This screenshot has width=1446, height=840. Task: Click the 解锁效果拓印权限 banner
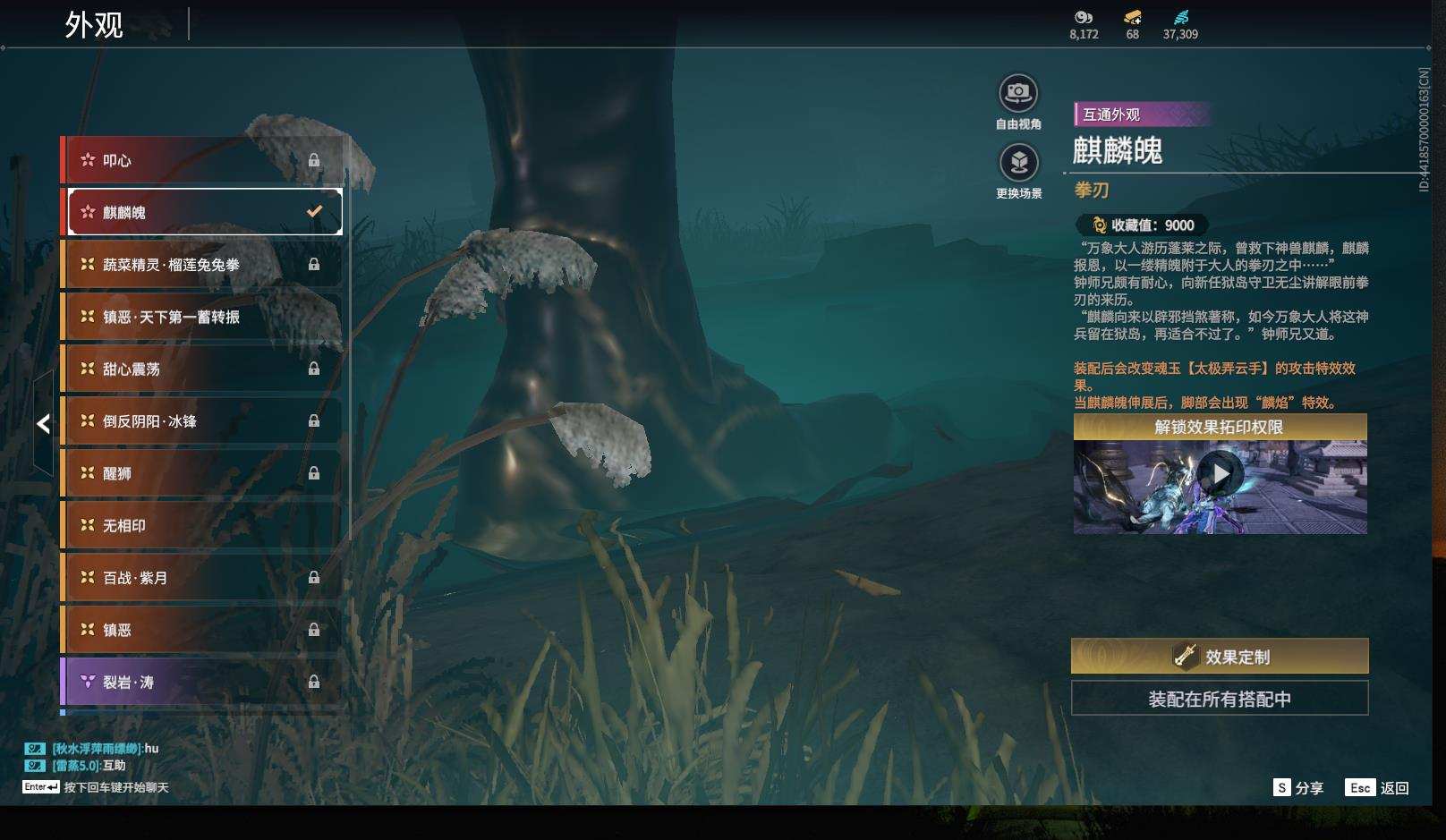pyautogui.click(x=1220, y=427)
